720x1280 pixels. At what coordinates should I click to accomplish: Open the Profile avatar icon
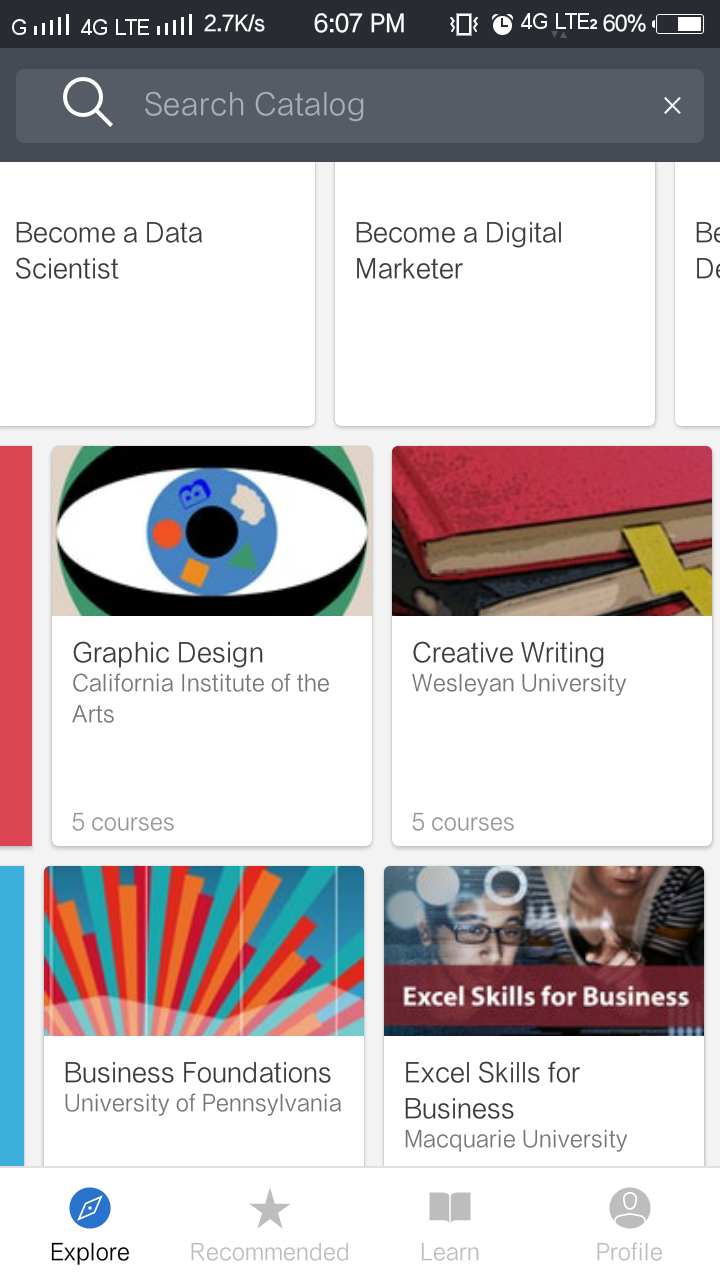pyautogui.click(x=629, y=1209)
